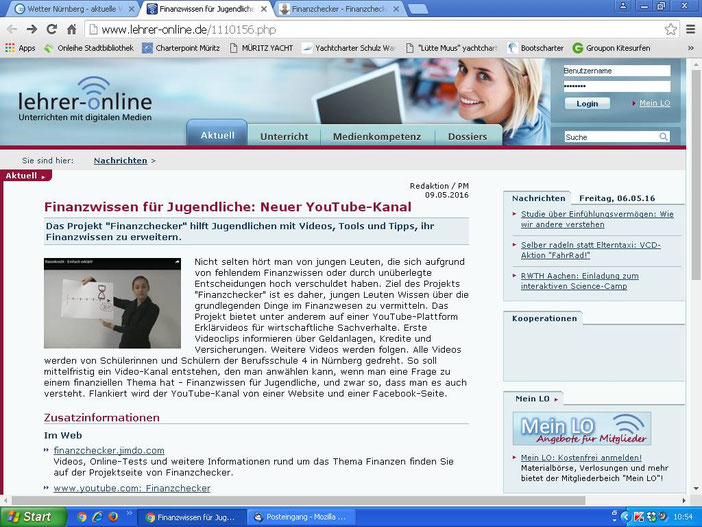
Task: Select the Medienkompetenz navigation tab
Action: pyautogui.click(x=377, y=136)
